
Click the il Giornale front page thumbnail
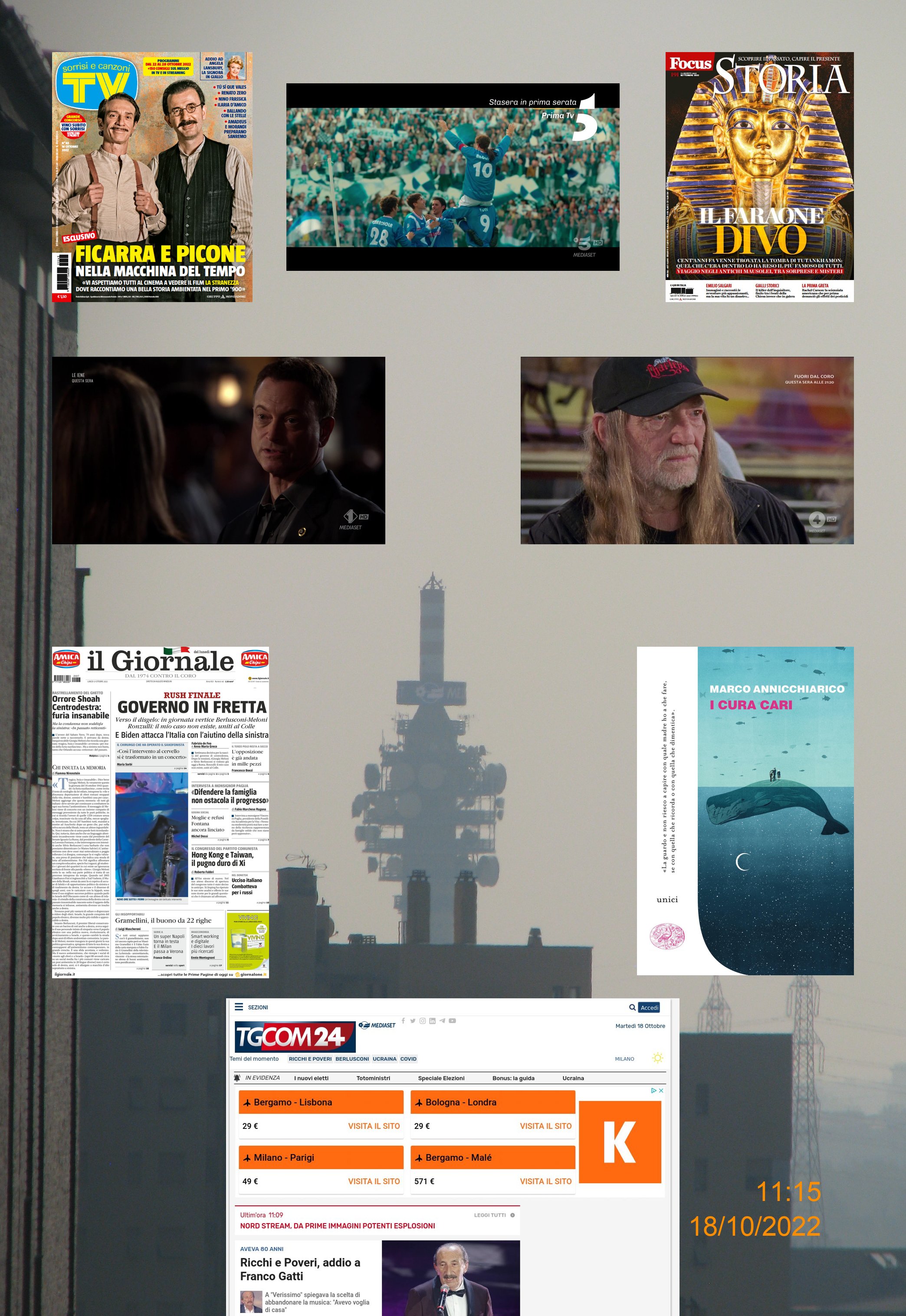click(x=160, y=812)
